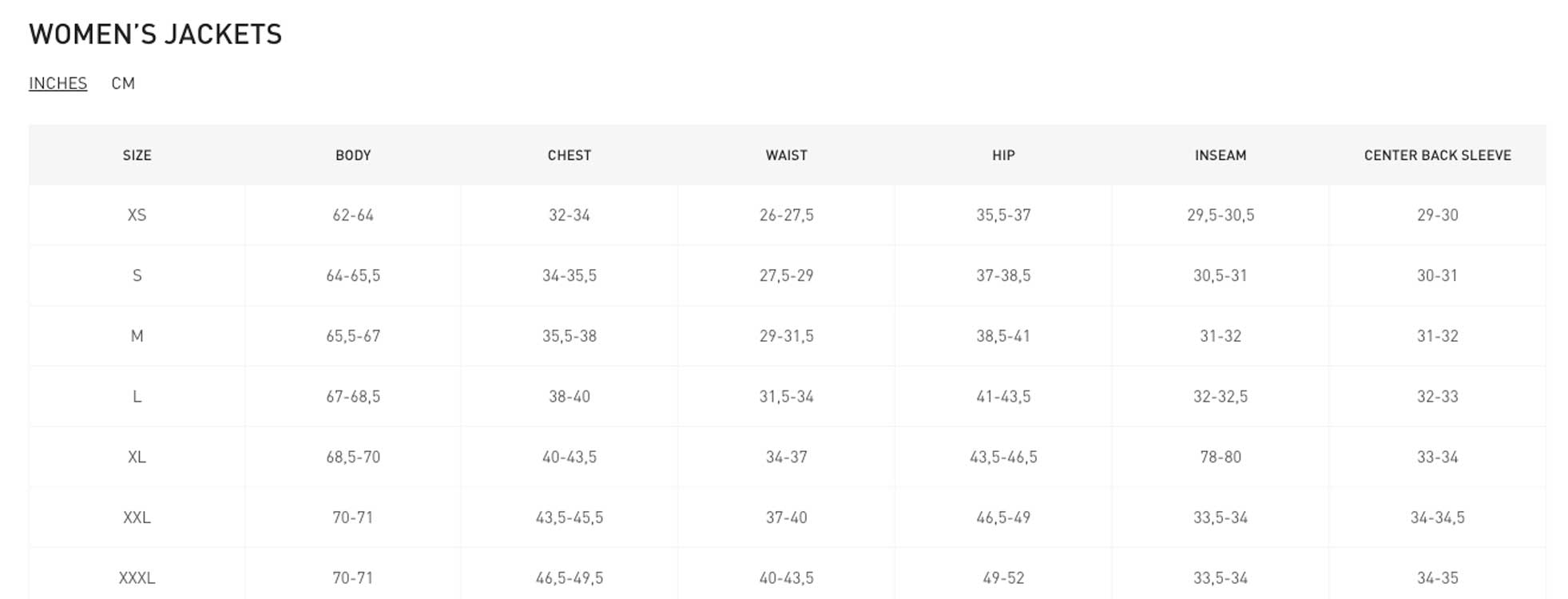Click the 78-80 inseam cell
The image size is (1568, 599).
pos(1221,457)
